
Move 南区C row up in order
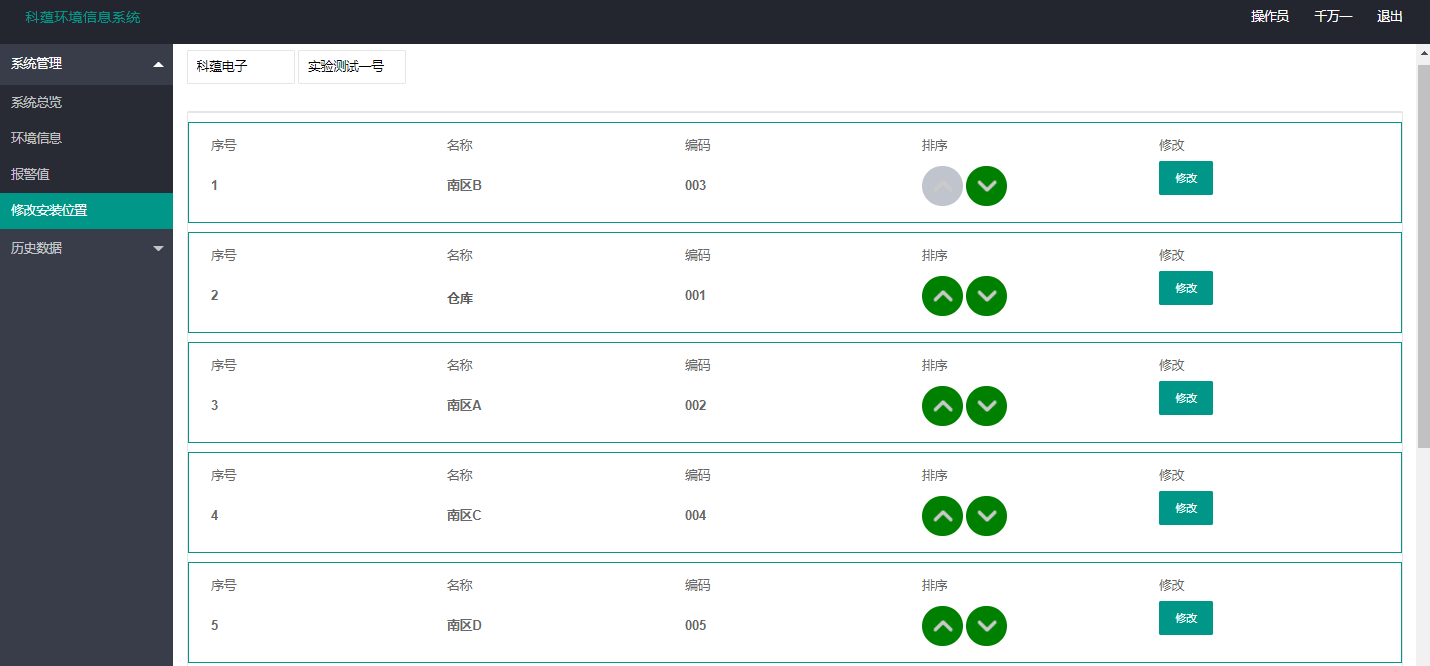pos(942,516)
